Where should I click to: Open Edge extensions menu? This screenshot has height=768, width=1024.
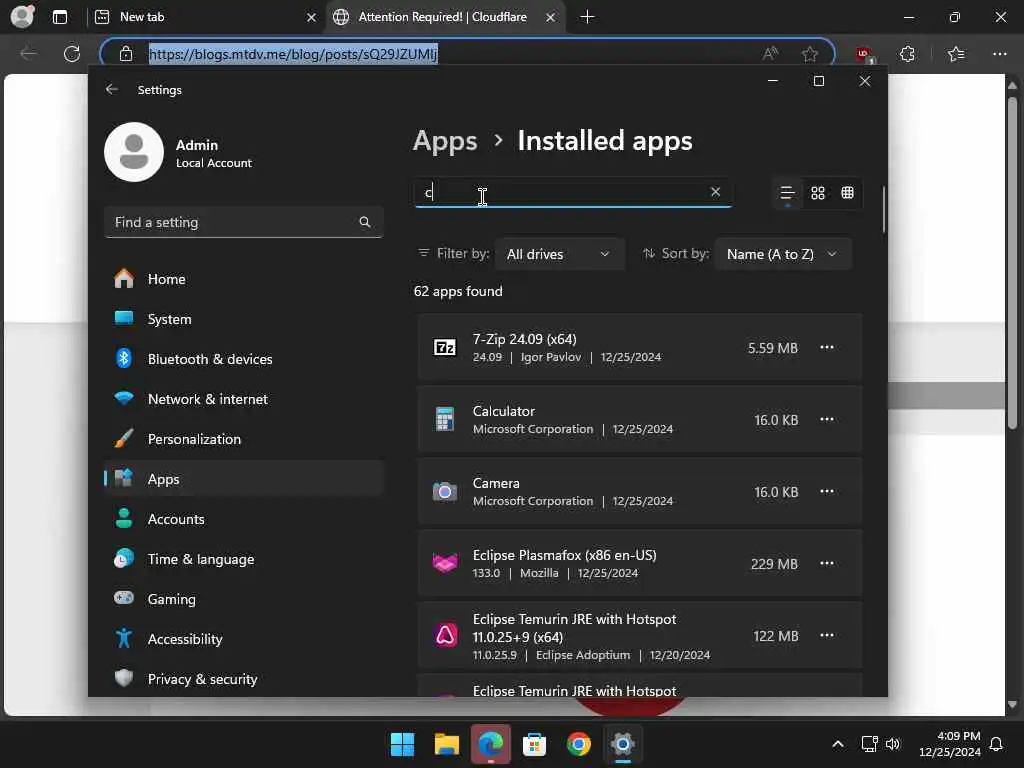click(908, 54)
